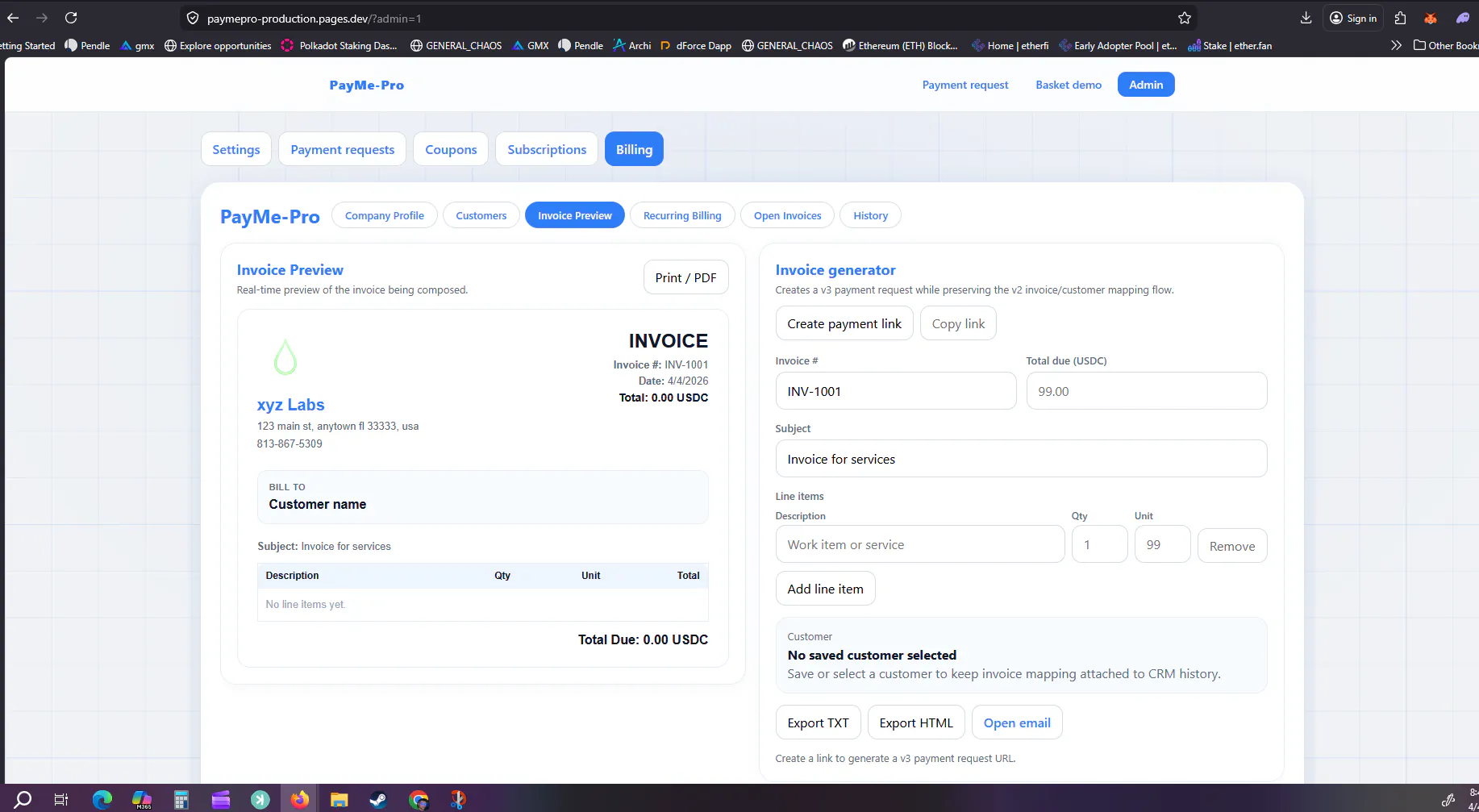Open the Pendle bookmark next to gmx

click(x=87, y=45)
